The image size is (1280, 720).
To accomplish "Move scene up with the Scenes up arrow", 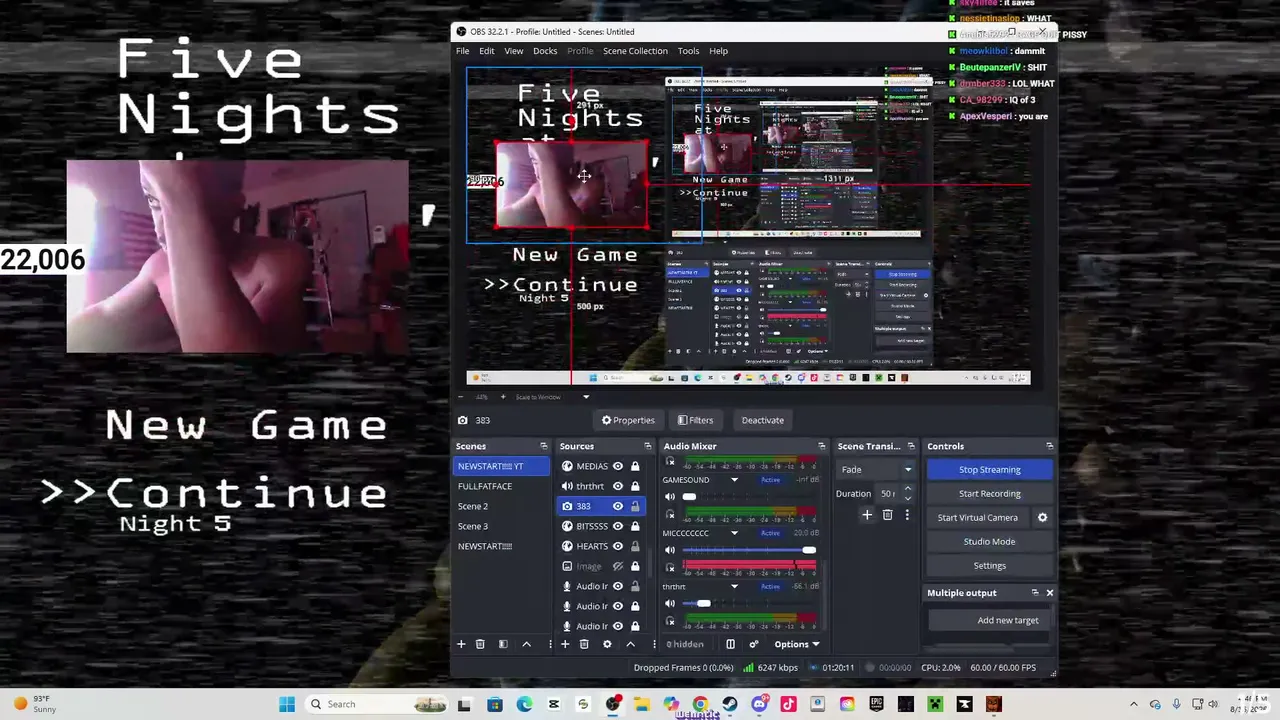I will pyautogui.click(x=526, y=644).
